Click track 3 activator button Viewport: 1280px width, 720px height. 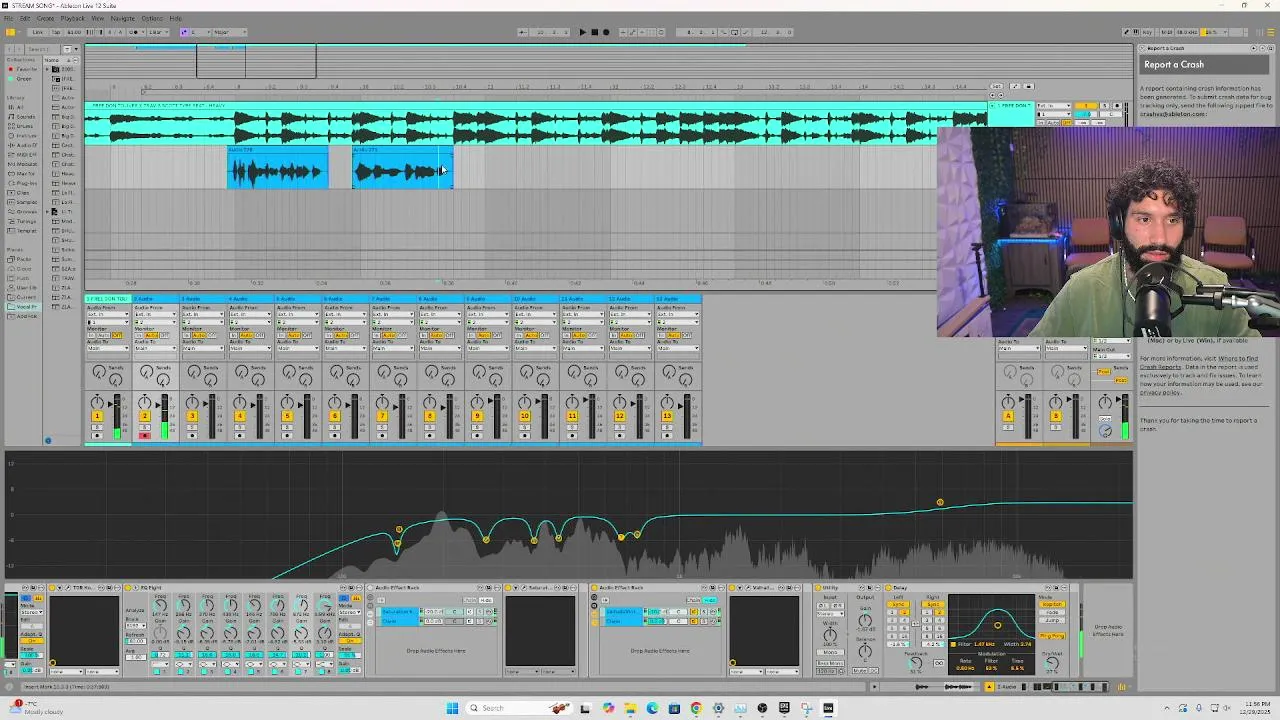(192, 416)
